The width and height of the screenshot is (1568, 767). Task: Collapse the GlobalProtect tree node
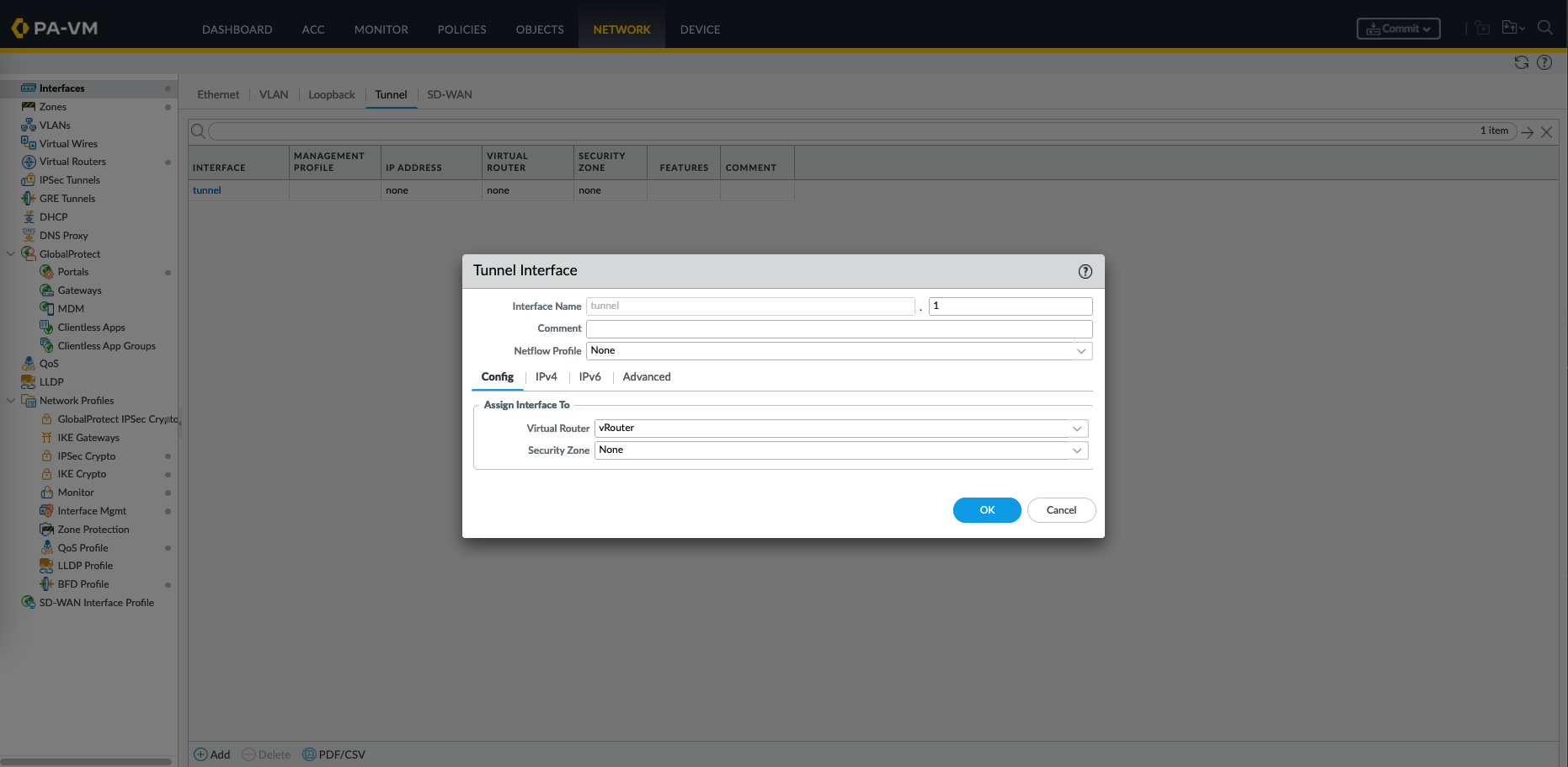pyautogui.click(x=11, y=254)
